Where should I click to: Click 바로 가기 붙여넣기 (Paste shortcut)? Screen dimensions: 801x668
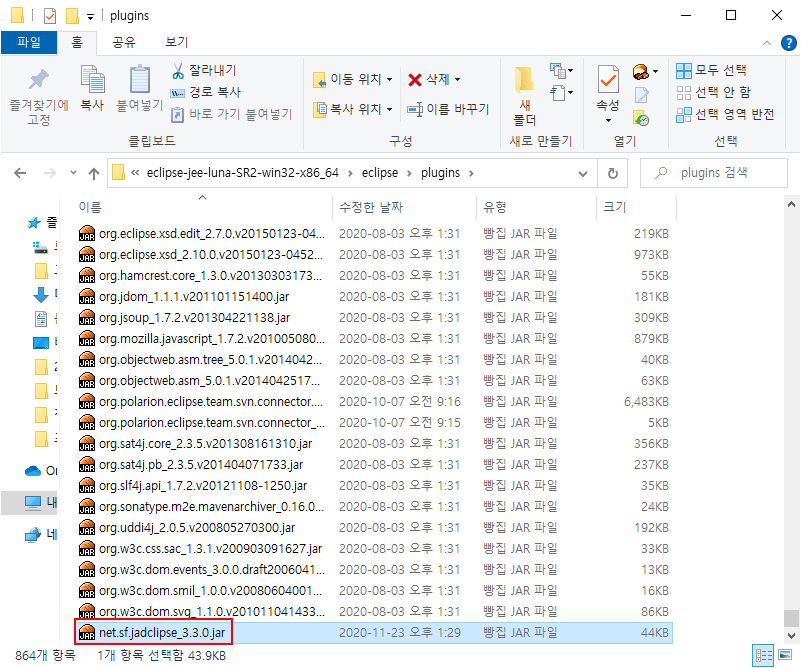(x=231, y=114)
